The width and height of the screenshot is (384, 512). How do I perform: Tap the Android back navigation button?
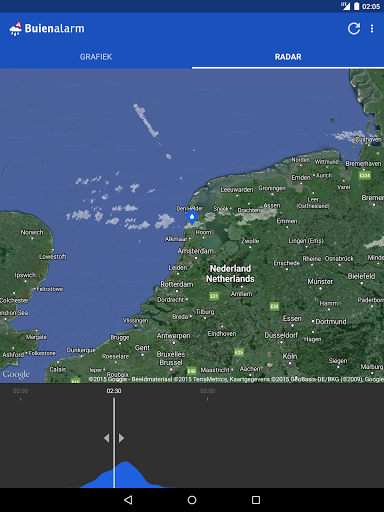coord(128,500)
